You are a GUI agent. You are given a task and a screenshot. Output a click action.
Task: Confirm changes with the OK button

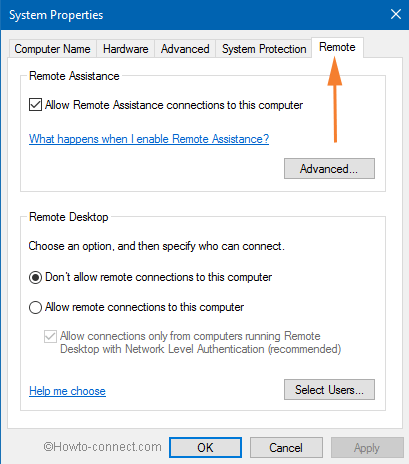point(205,448)
